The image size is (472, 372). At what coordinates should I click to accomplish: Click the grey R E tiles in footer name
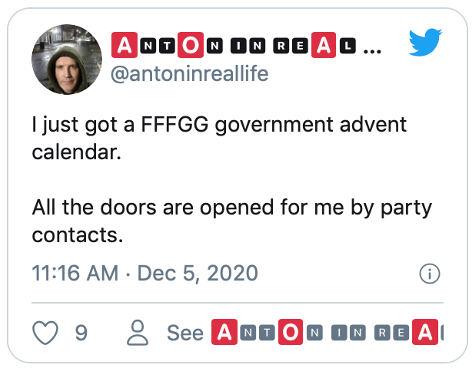click(x=391, y=333)
